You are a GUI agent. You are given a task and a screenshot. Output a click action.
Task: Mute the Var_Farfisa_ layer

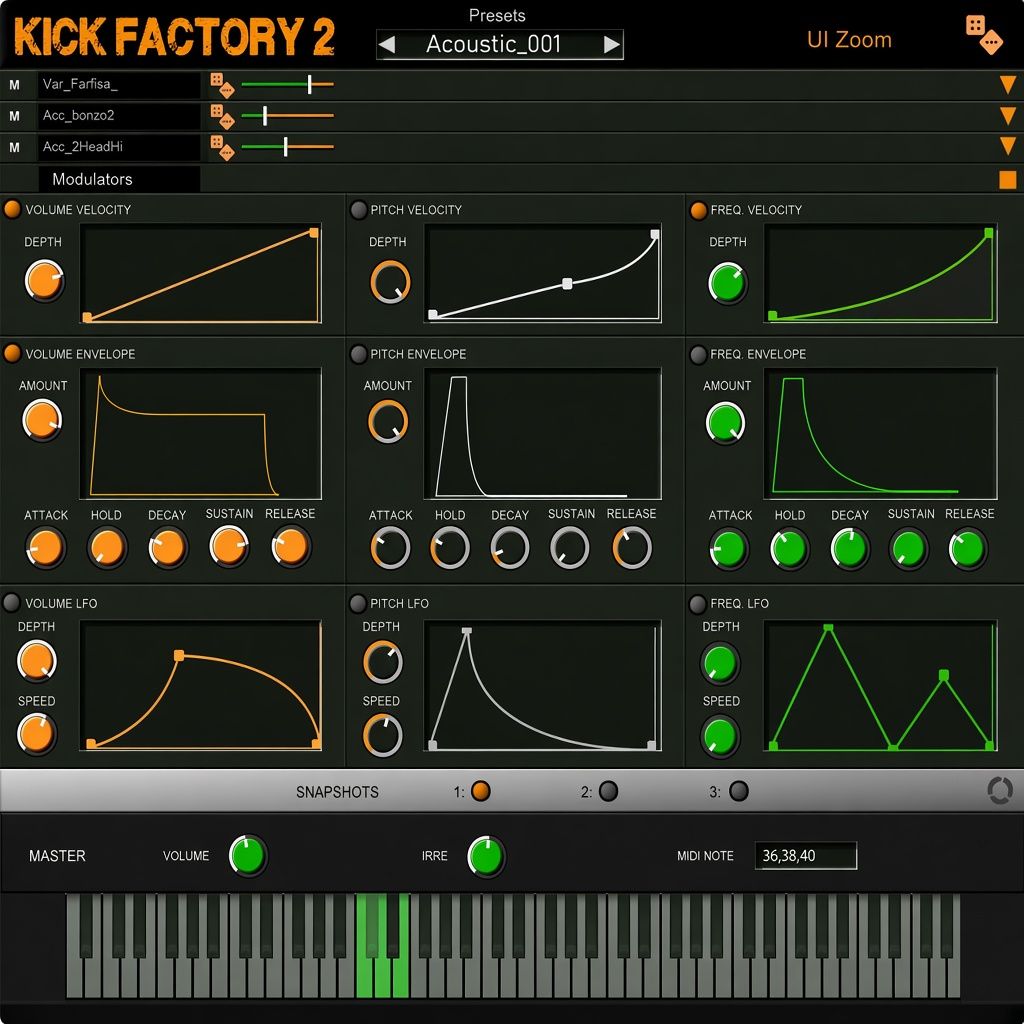14,85
